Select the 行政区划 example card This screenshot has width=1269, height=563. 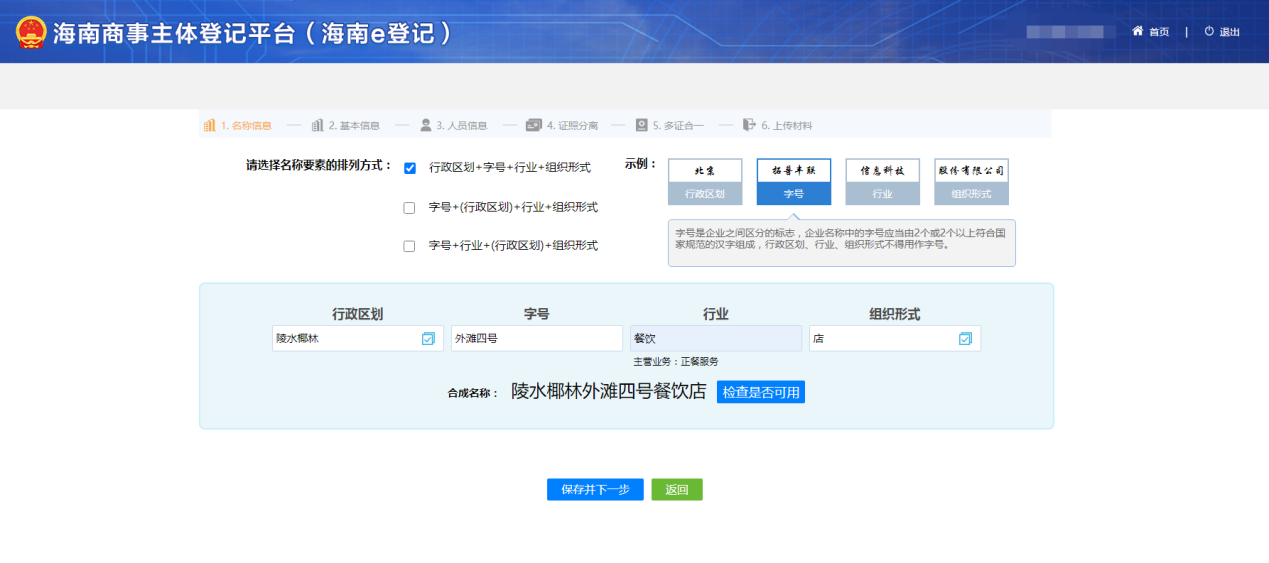click(x=705, y=182)
